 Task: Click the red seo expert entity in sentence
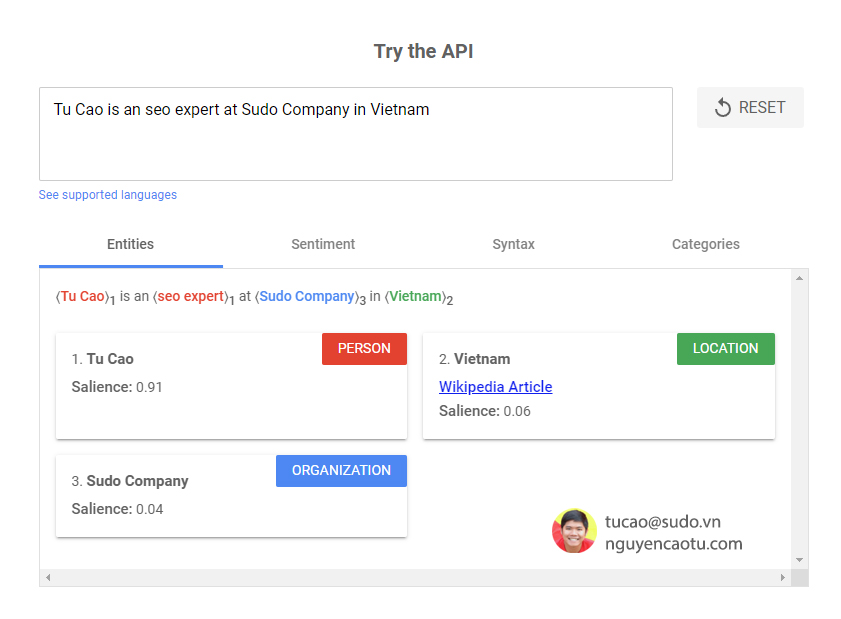click(x=190, y=297)
